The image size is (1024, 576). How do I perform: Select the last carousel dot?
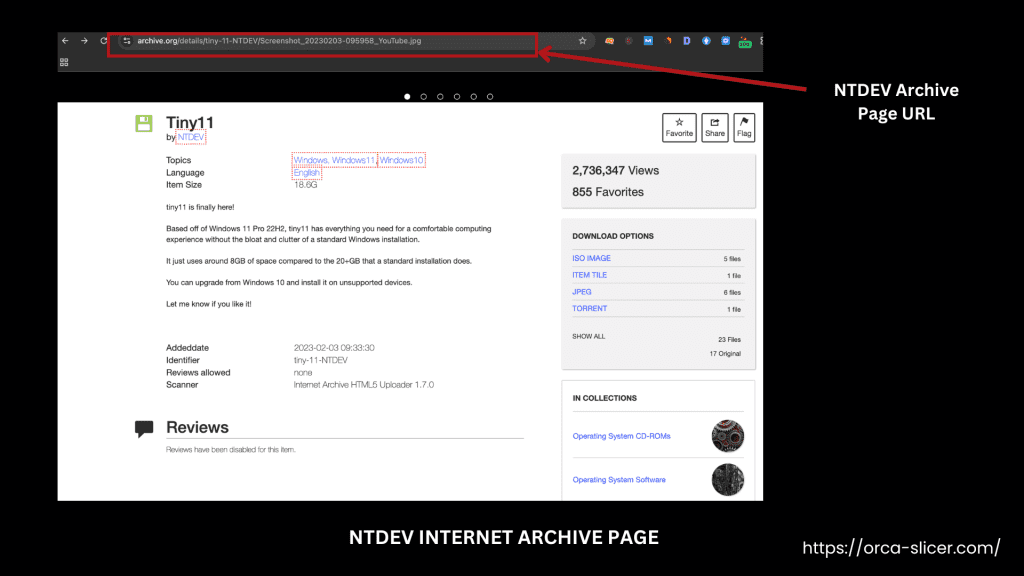click(x=490, y=96)
